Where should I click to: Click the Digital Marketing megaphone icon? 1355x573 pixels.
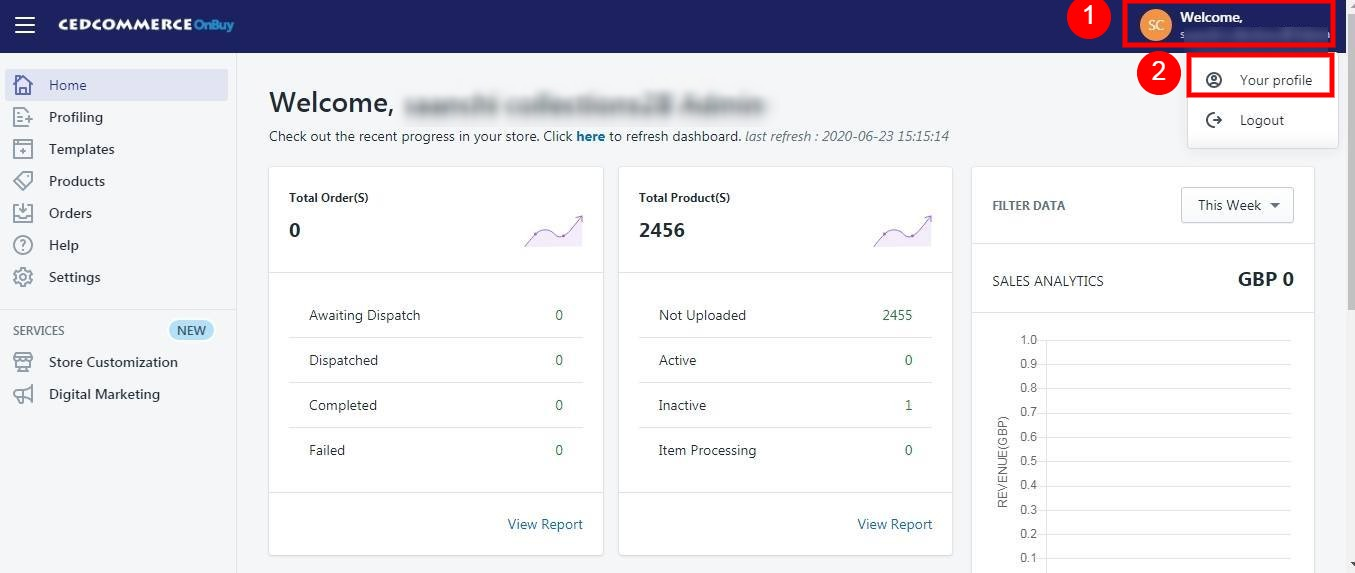click(x=23, y=394)
